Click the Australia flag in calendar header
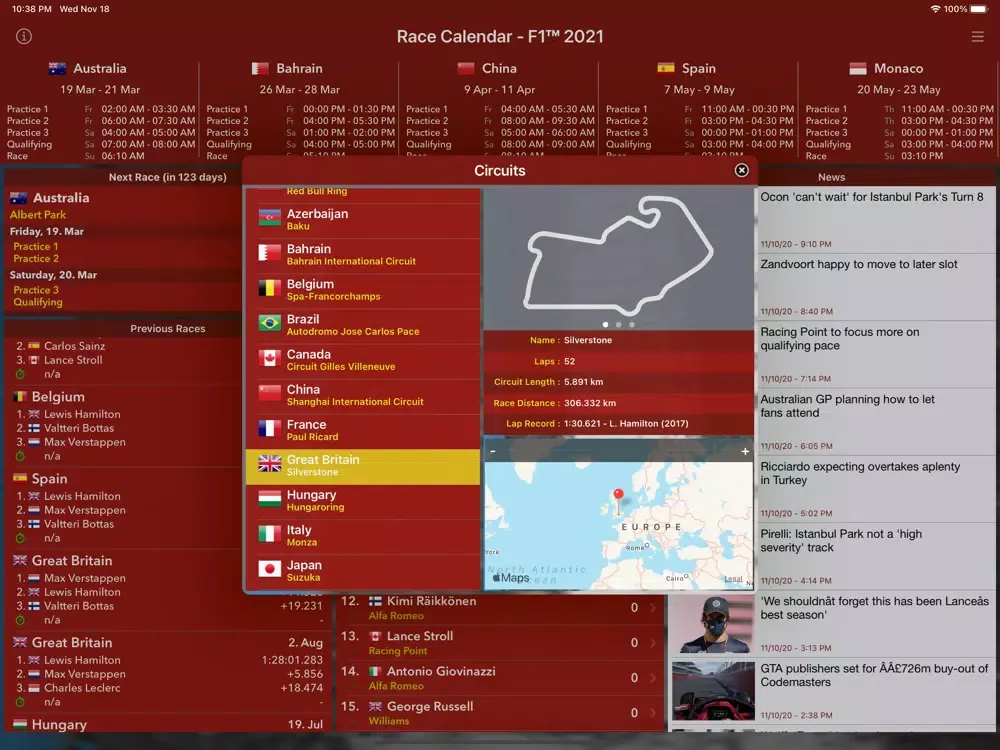 click(57, 68)
